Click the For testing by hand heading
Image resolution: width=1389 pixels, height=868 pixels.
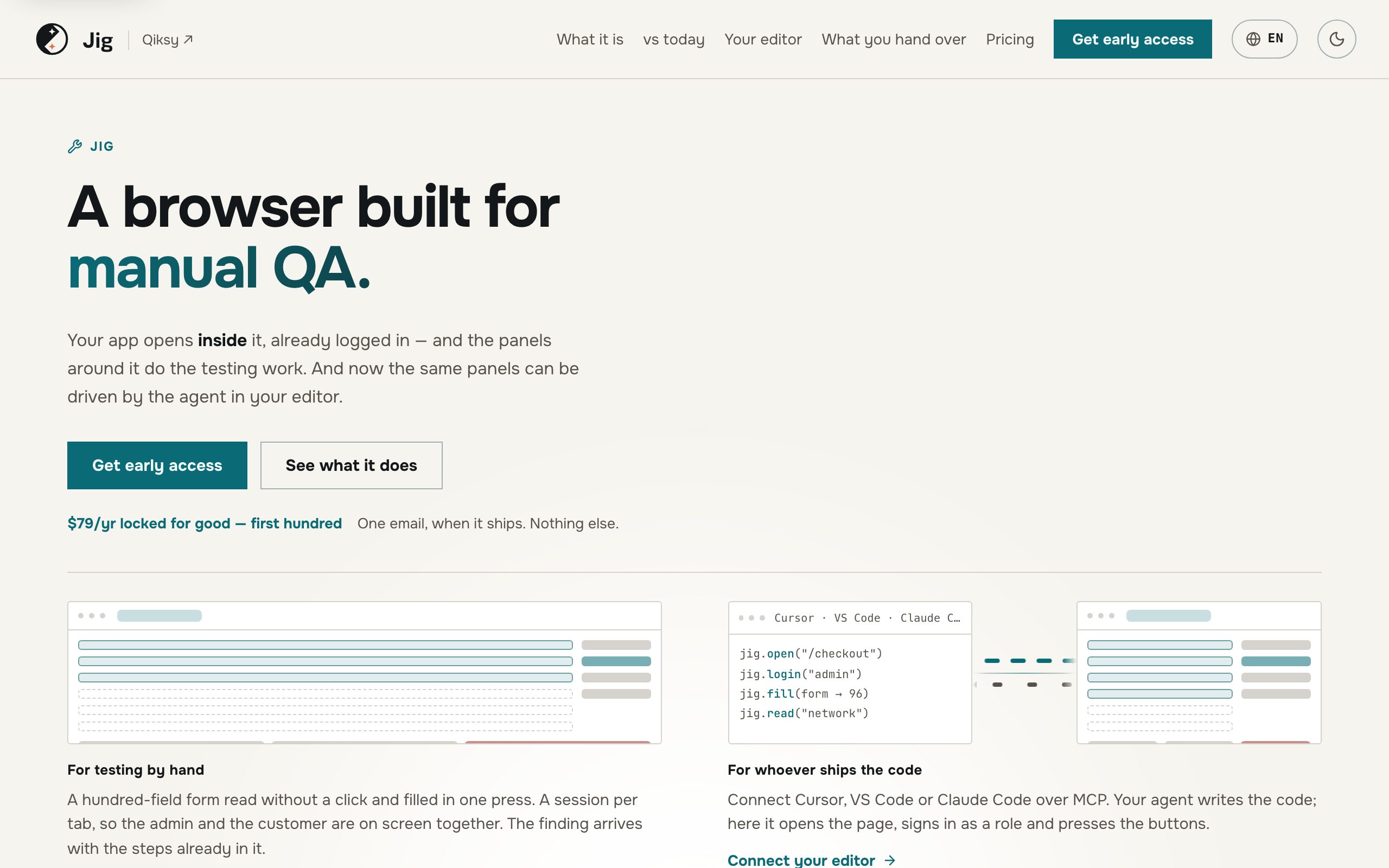tap(136, 770)
